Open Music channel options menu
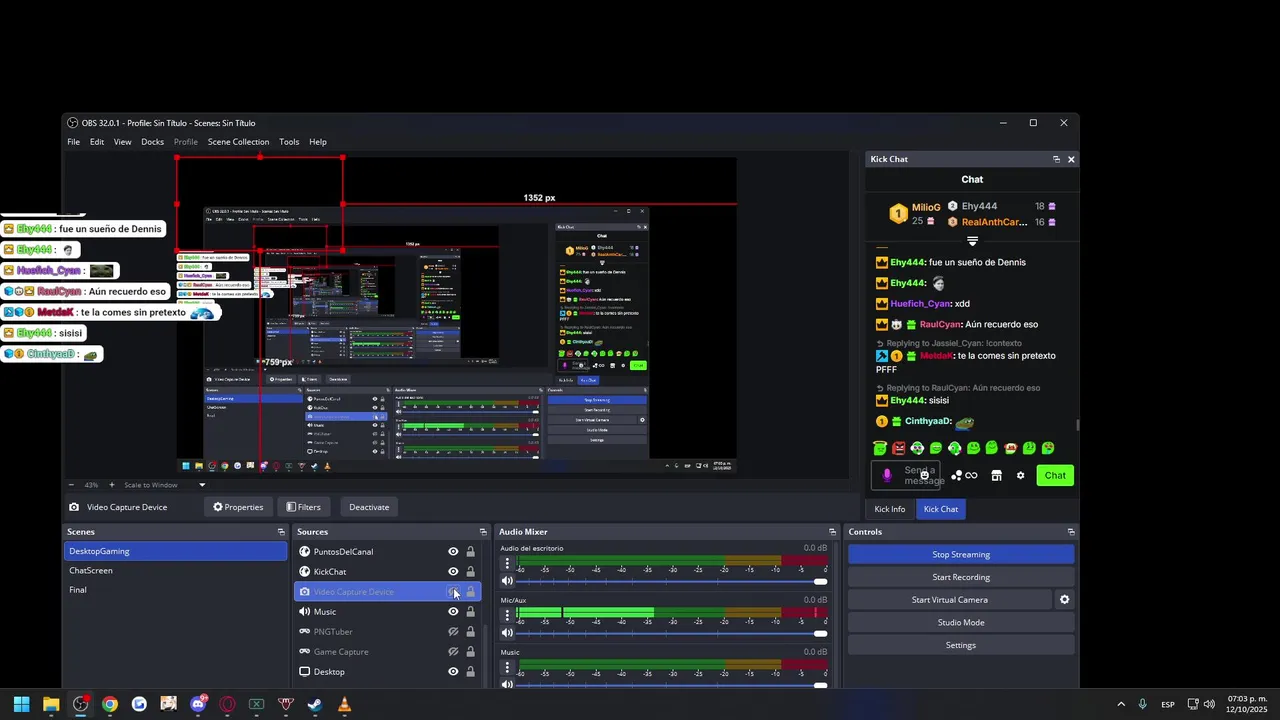 [507, 668]
